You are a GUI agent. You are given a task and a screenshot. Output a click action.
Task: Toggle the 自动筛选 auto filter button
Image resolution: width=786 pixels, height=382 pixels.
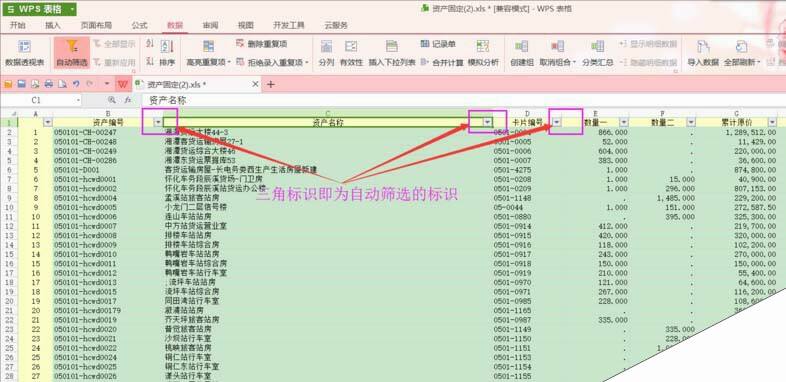tap(72, 54)
